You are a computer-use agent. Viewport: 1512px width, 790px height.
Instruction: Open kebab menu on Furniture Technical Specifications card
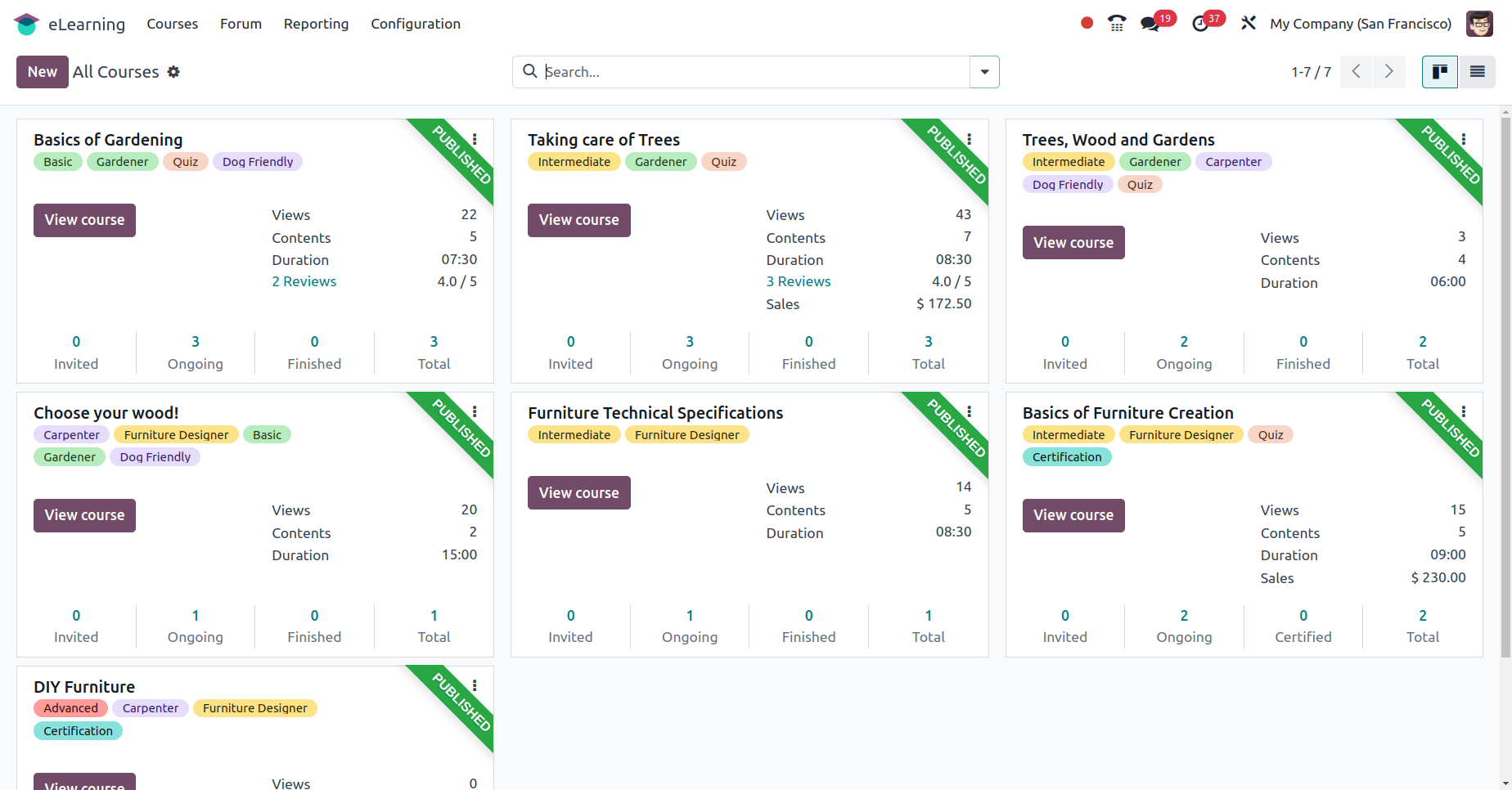[969, 412]
